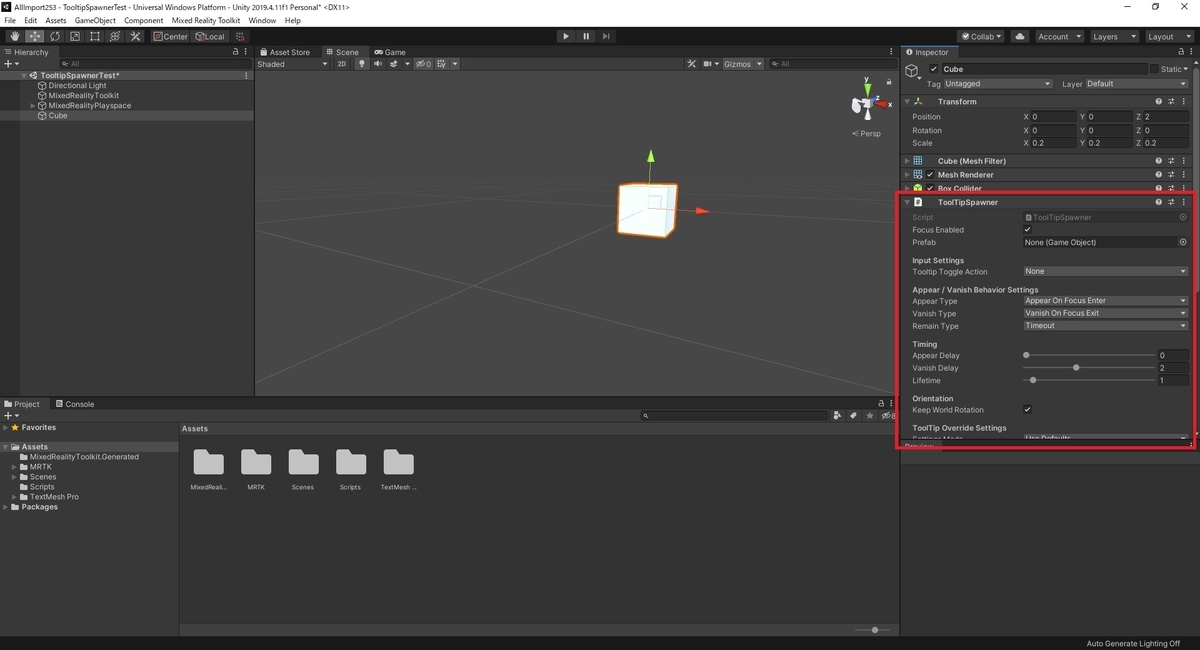This screenshot has height=650, width=1200.
Task: Disable the Mesh Renderer checkbox
Action: click(x=930, y=175)
